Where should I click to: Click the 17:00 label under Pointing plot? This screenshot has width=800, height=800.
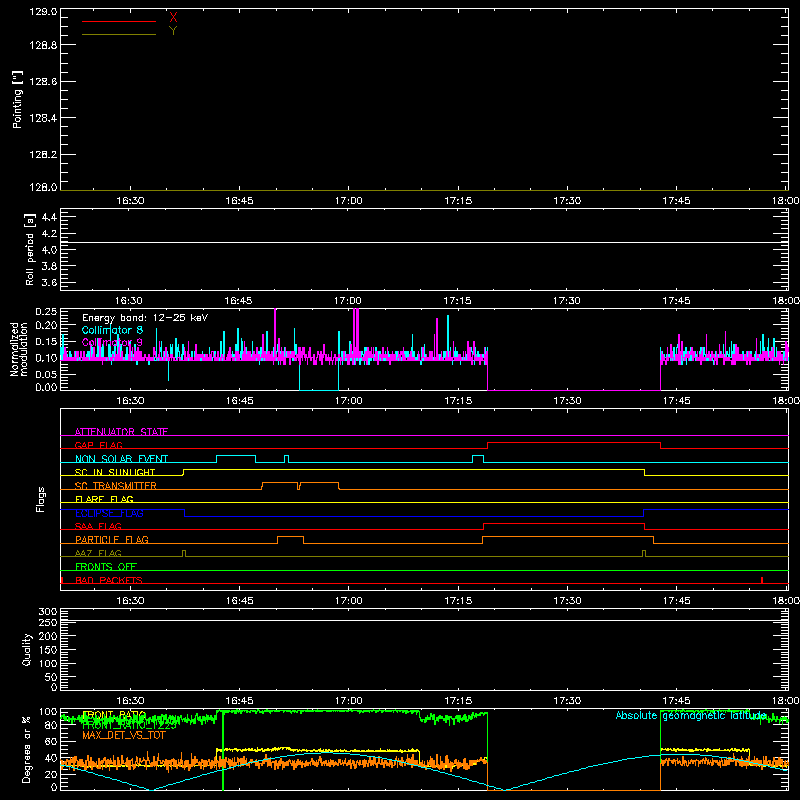point(349,201)
